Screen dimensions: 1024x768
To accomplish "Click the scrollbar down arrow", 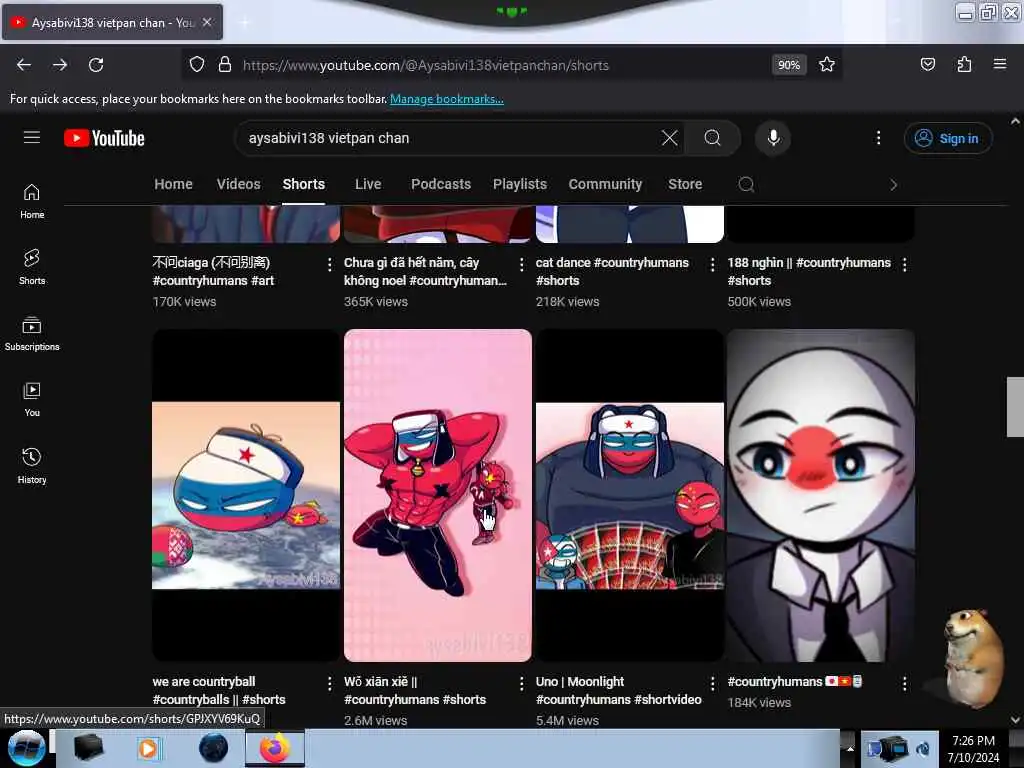I will (x=1015, y=720).
